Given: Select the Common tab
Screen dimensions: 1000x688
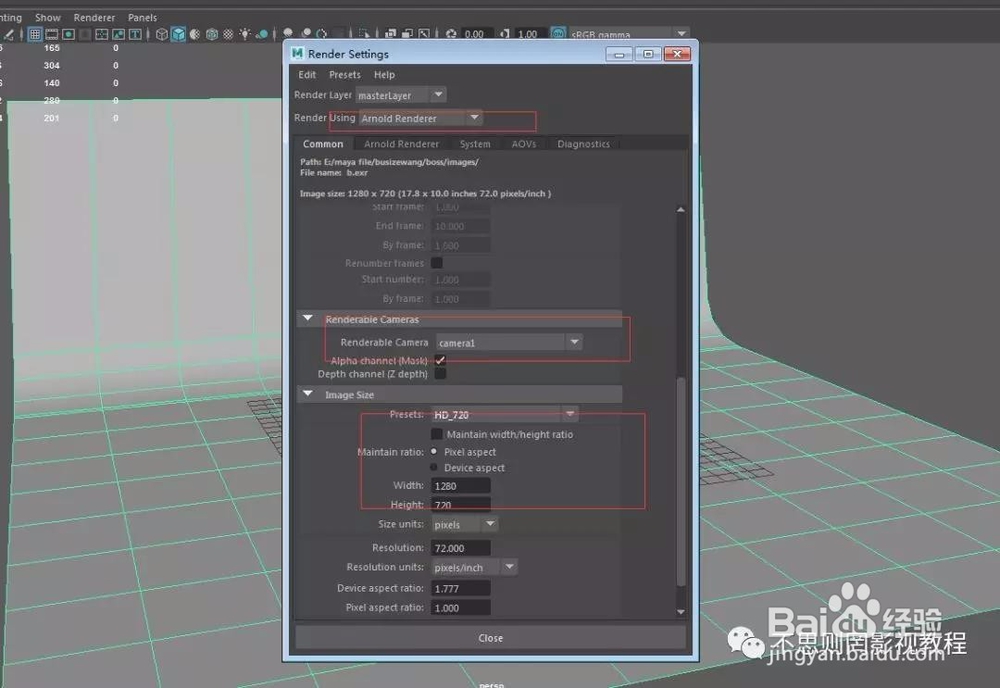Looking at the screenshot, I should [x=323, y=144].
